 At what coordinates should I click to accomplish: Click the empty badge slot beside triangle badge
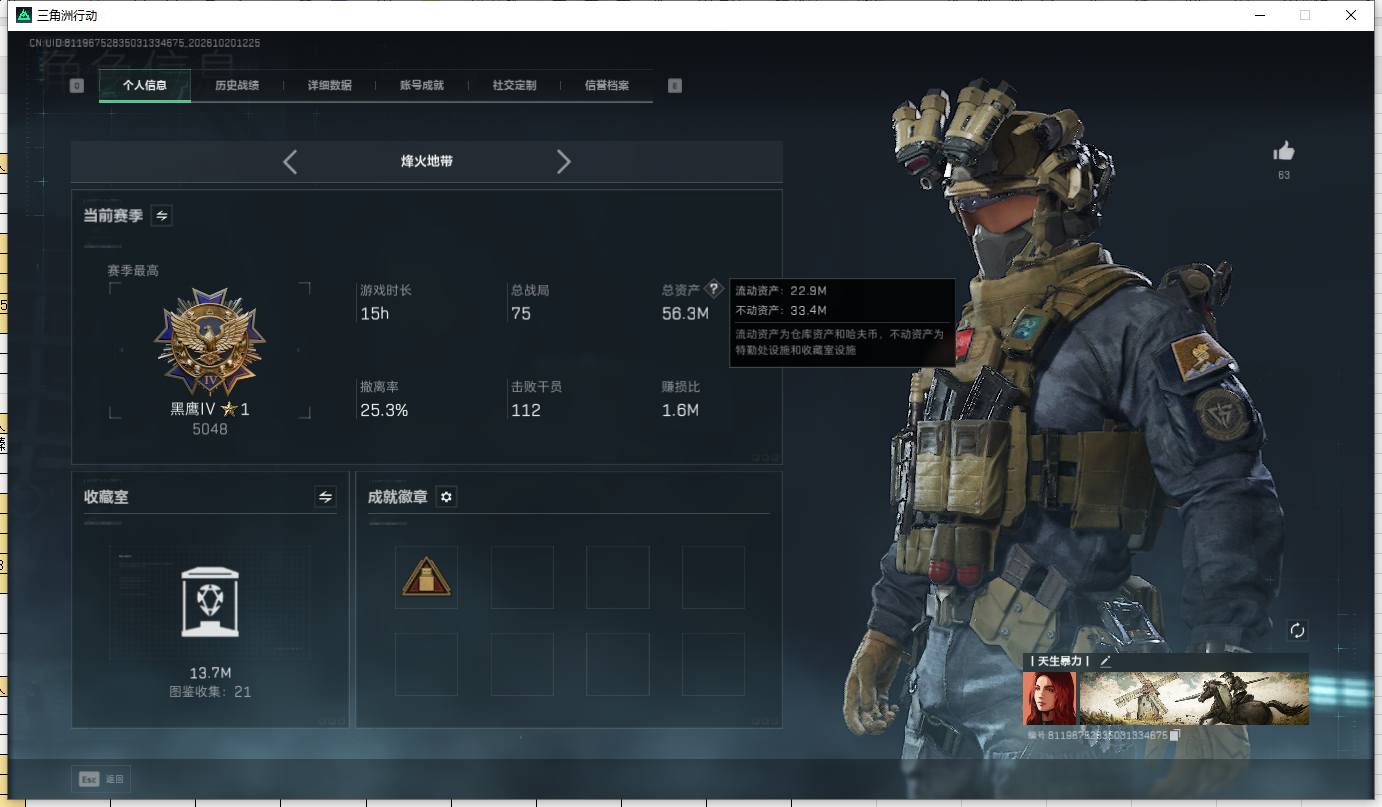(x=522, y=577)
